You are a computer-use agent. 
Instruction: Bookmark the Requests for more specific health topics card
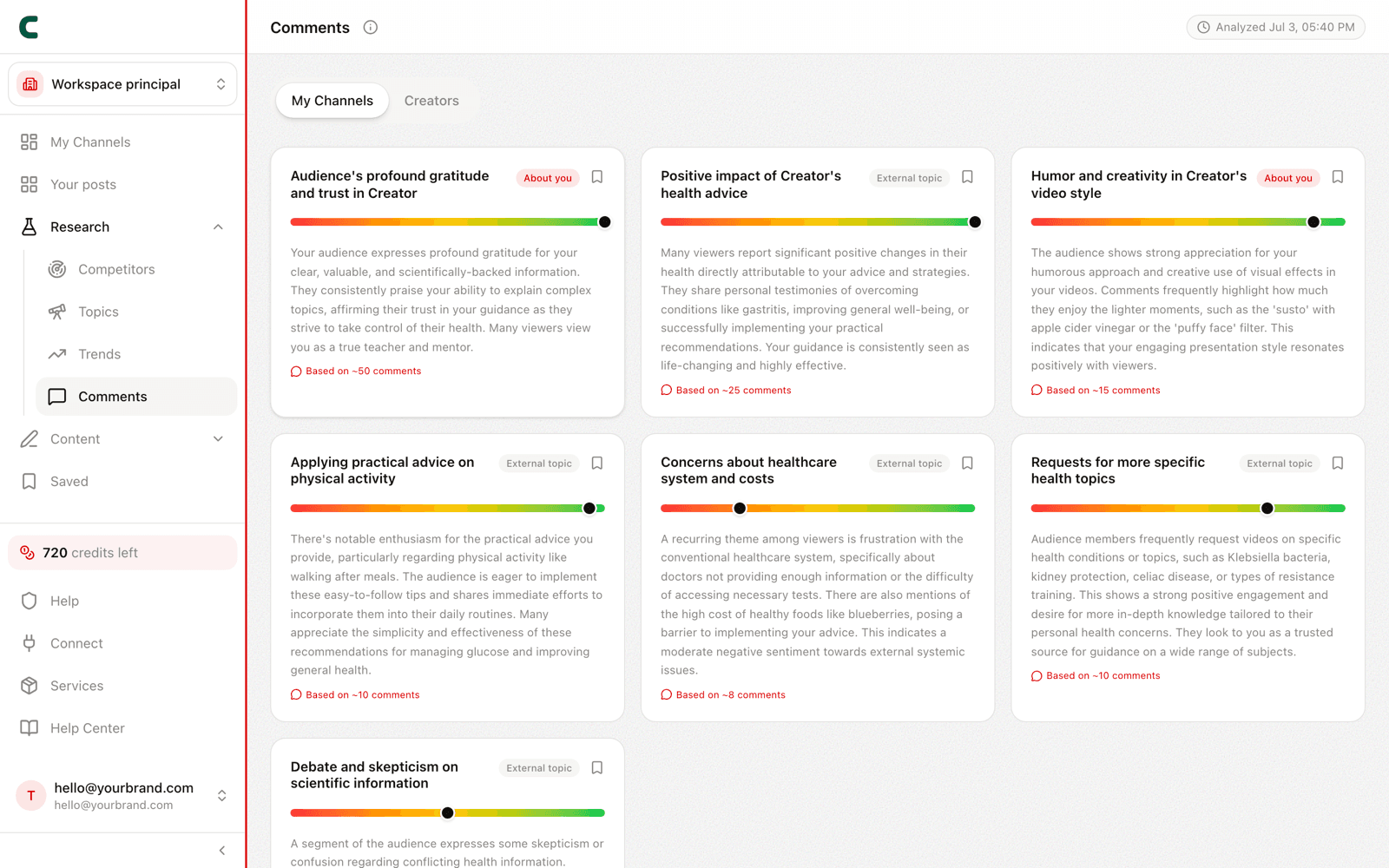pyautogui.click(x=1338, y=464)
